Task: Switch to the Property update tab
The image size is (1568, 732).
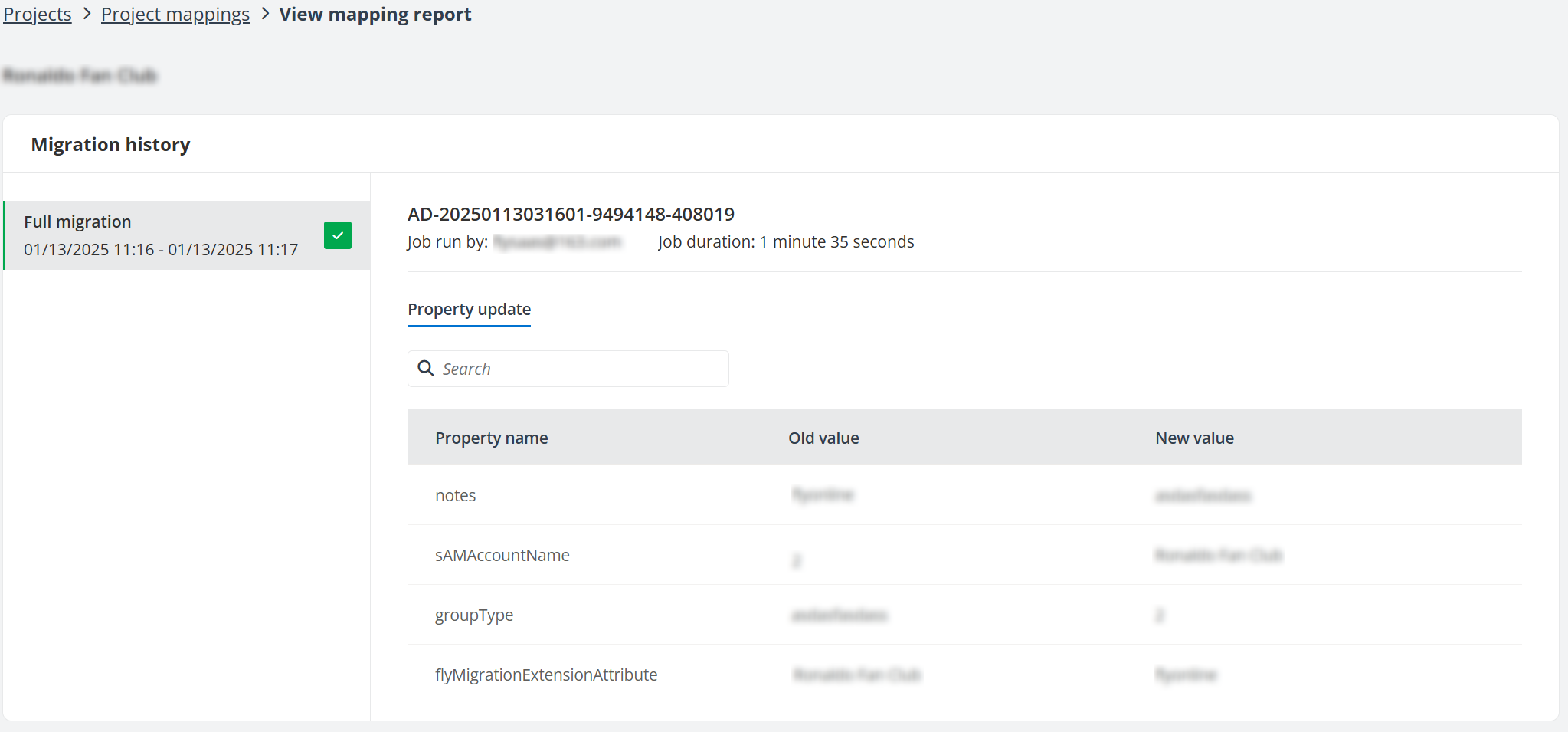Action: pyautogui.click(x=469, y=310)
